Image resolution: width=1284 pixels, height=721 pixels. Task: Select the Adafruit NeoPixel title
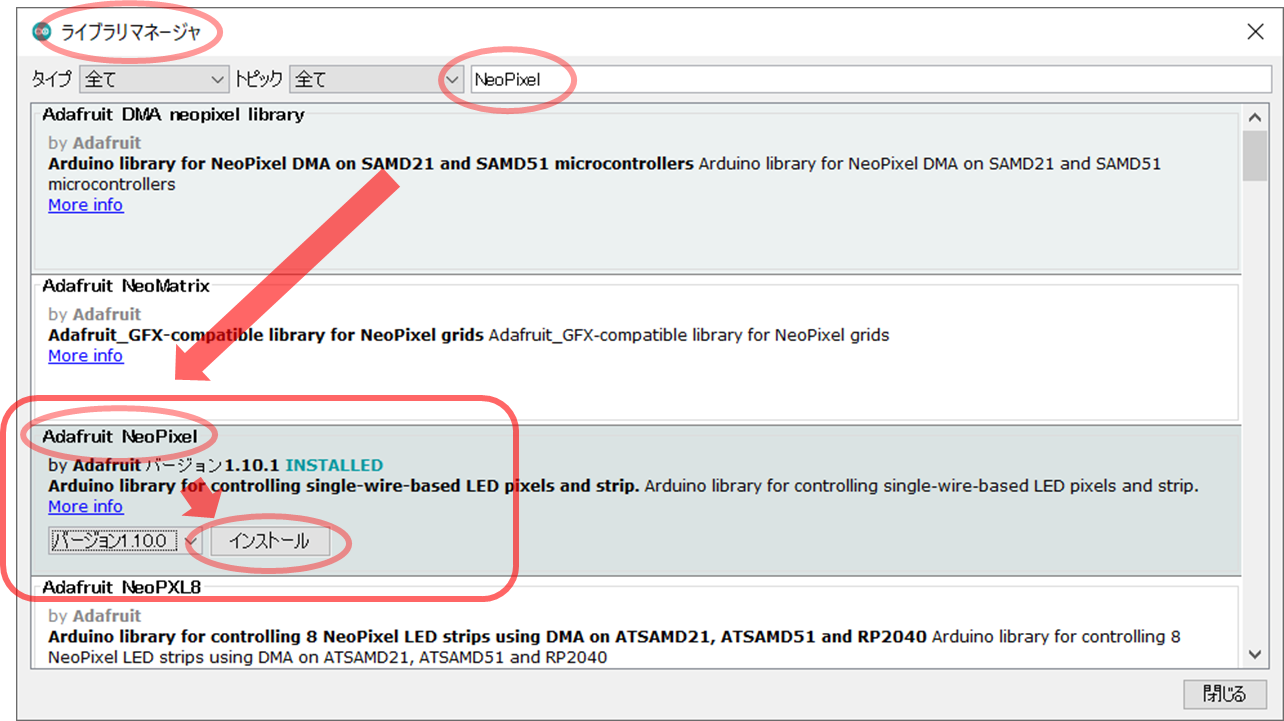point(119,436)
